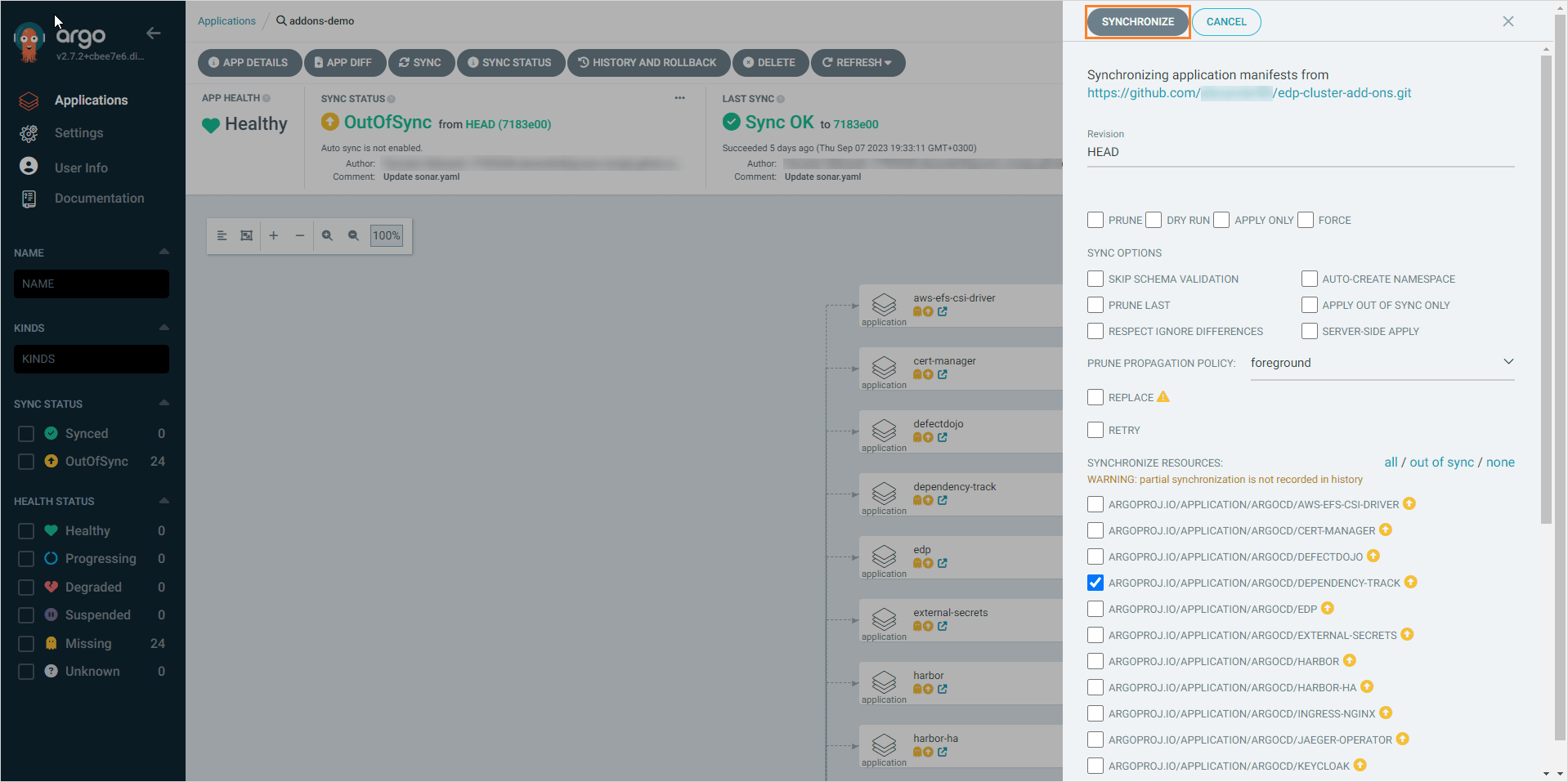Click the sync panel vertical scrollbar

coord(1545,288)
